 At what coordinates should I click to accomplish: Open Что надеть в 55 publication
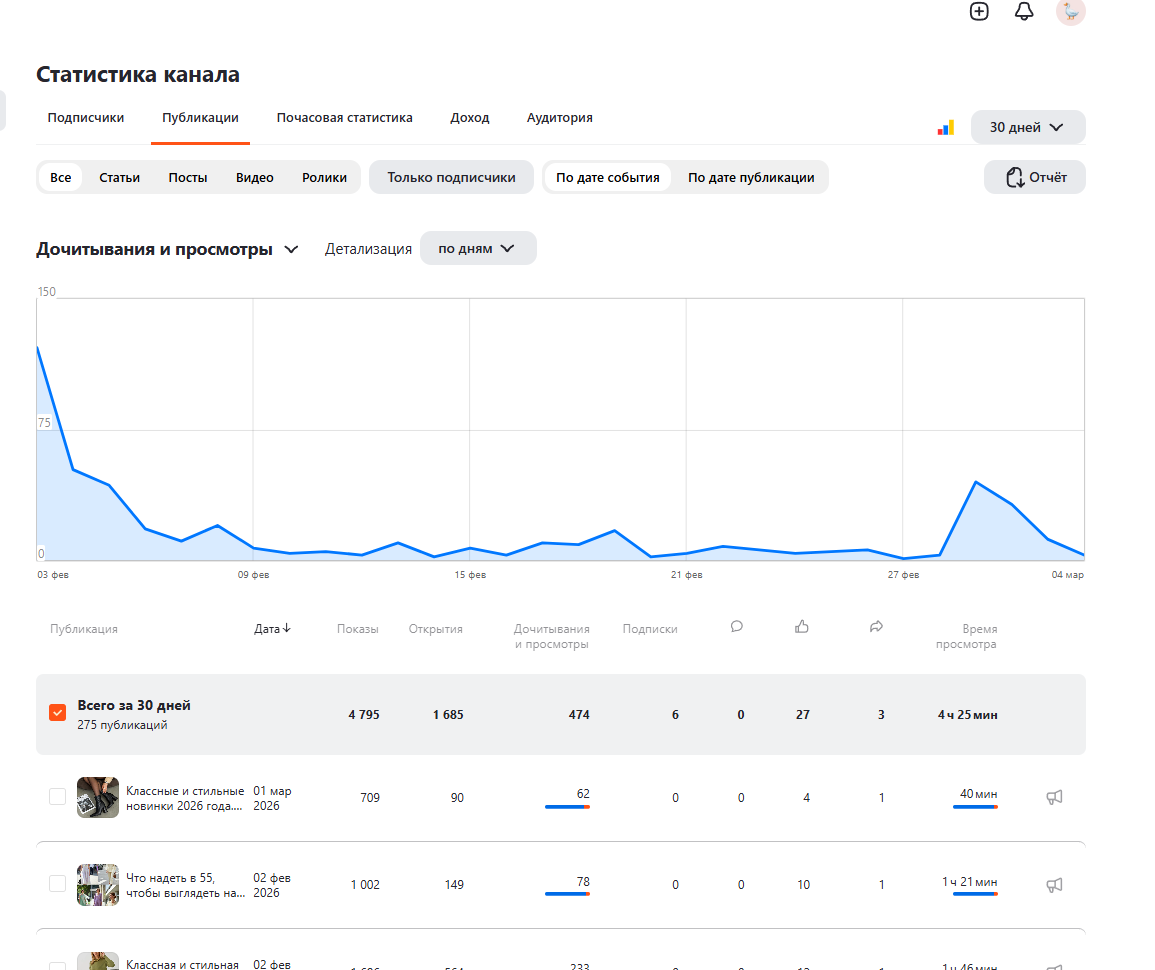click(185, 885)
